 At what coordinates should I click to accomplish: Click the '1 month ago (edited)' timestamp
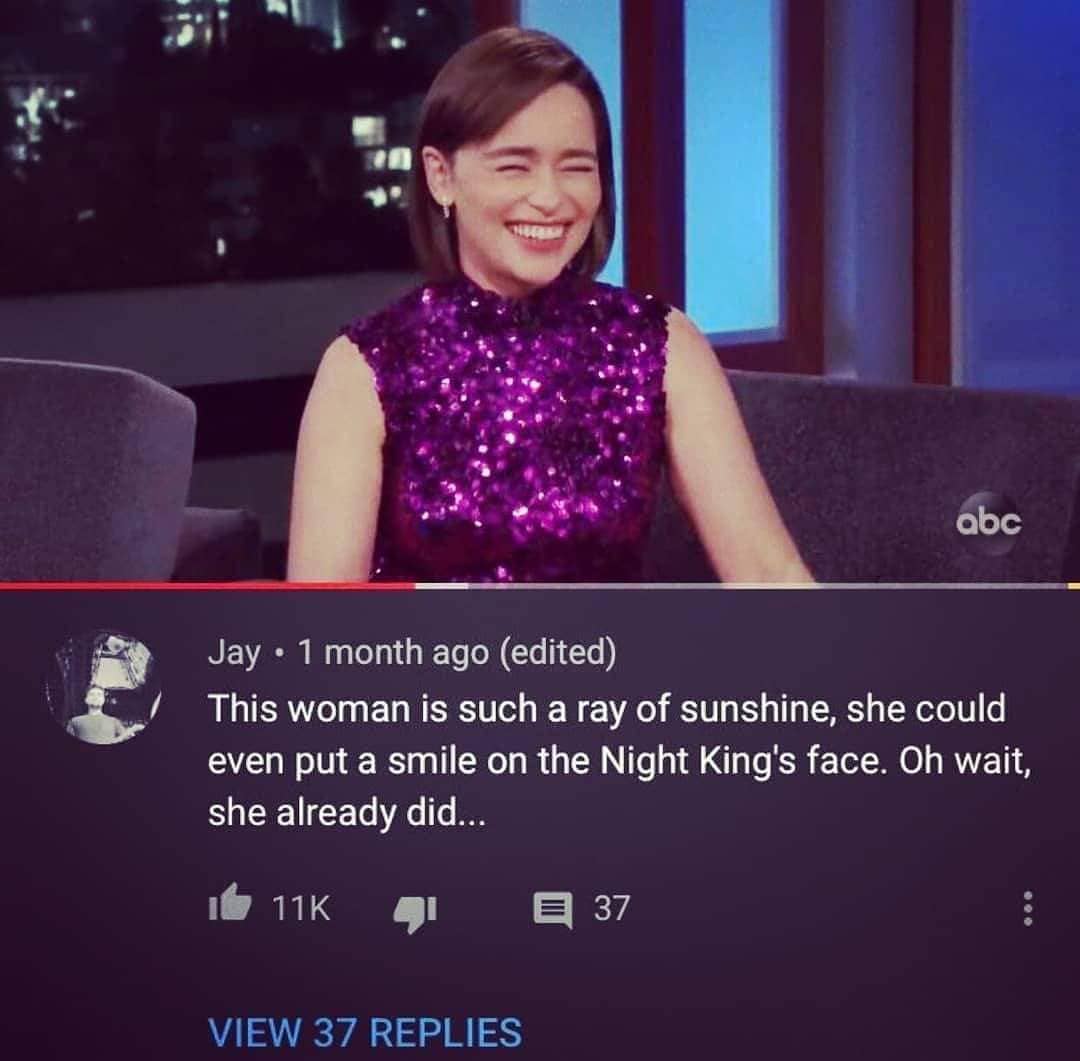point(457,652)
